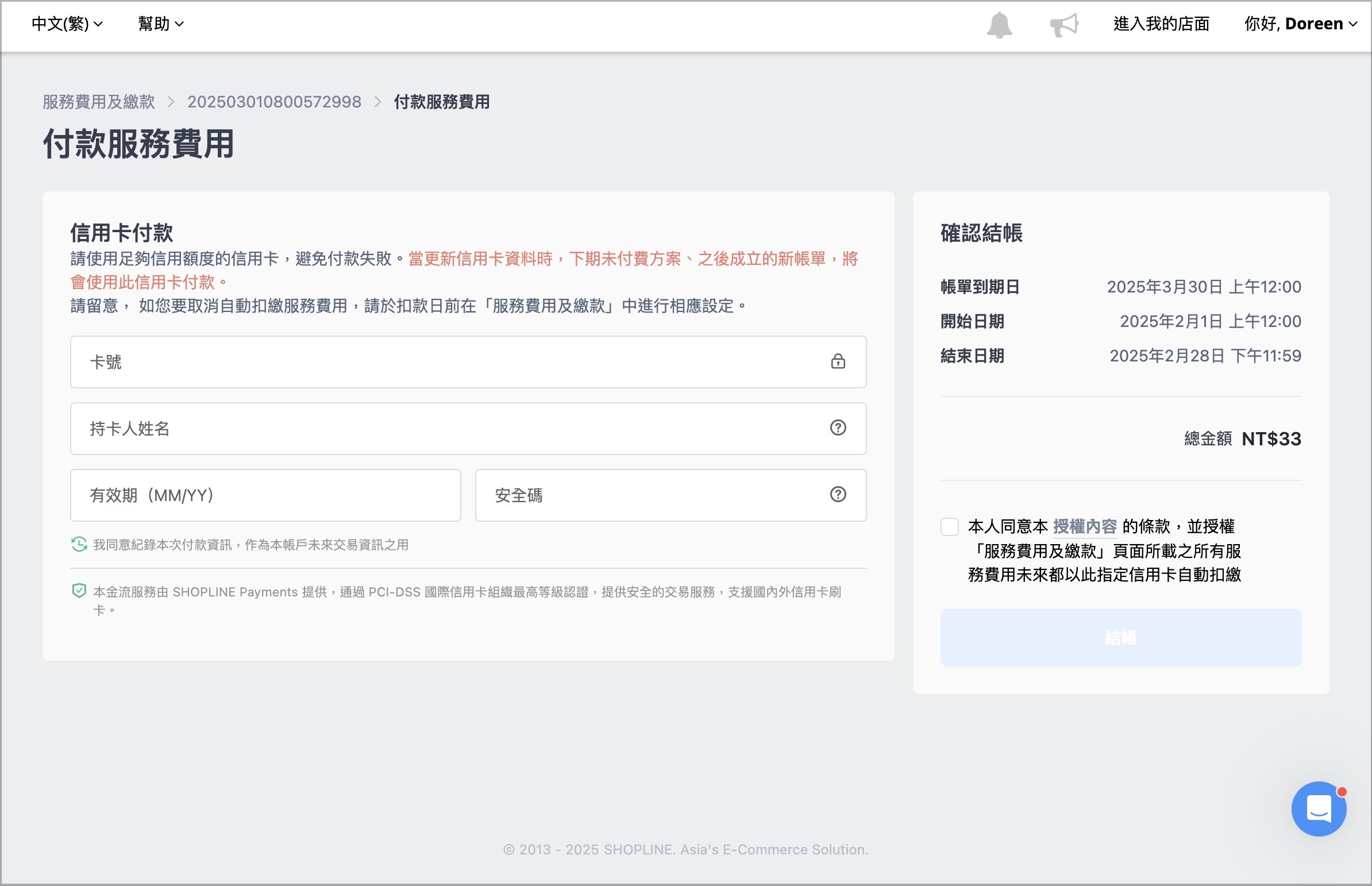This screenshot has height=886, width=1372.
Task: Click the 確認結帳 panel heading
Action: coord(981,233)
